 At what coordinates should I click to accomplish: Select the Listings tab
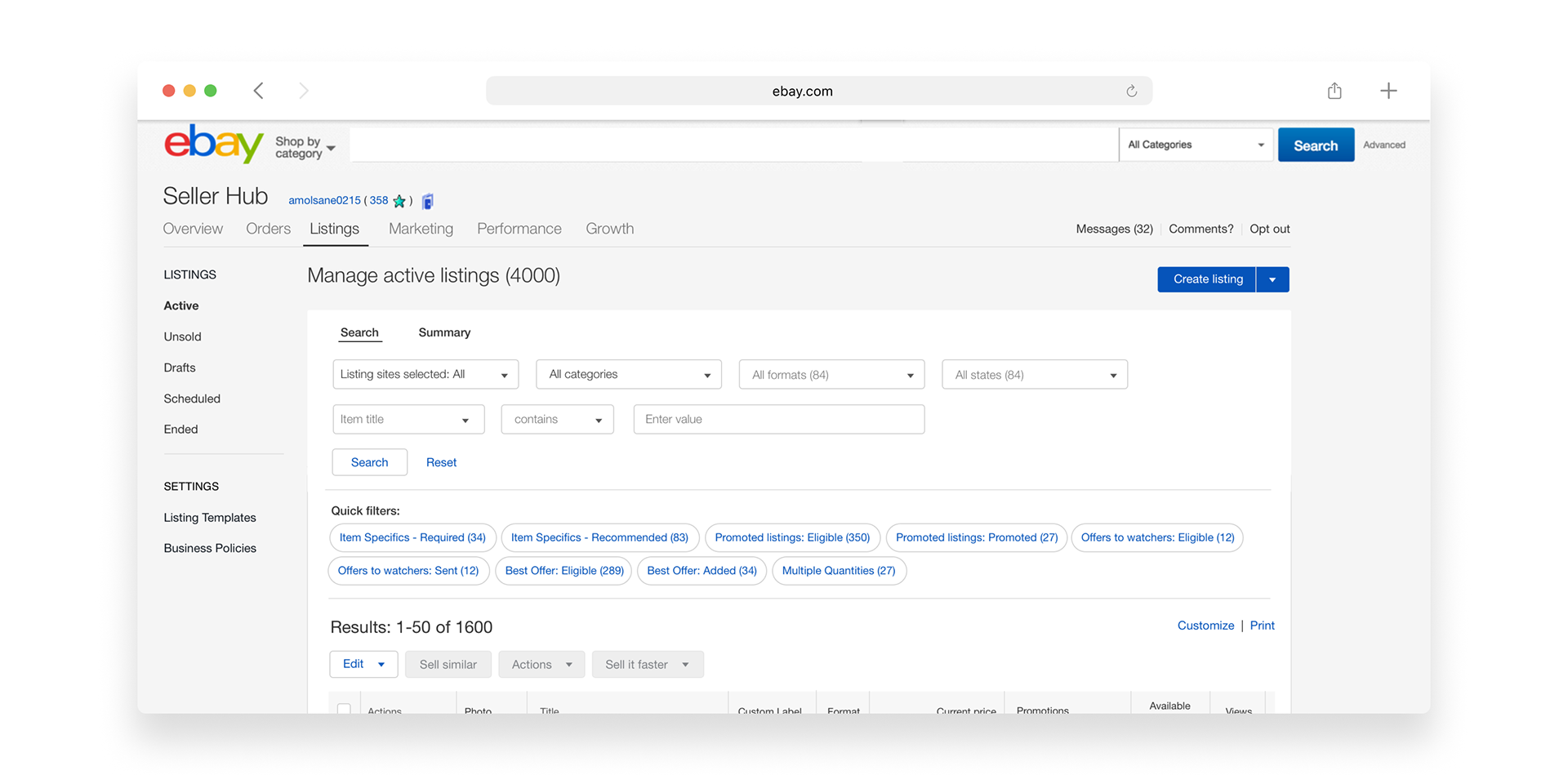(x=334, y=229)
